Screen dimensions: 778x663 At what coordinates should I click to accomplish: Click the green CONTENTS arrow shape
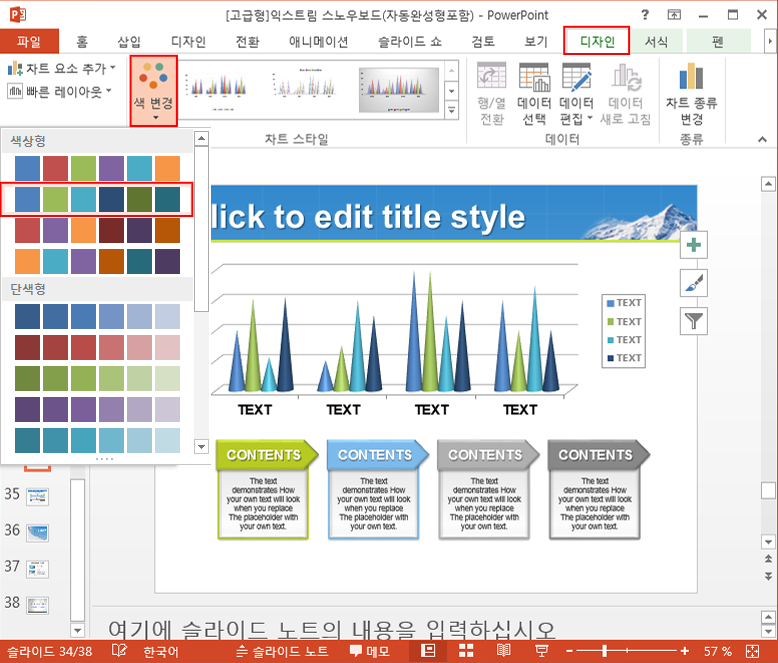pos(267,455)
